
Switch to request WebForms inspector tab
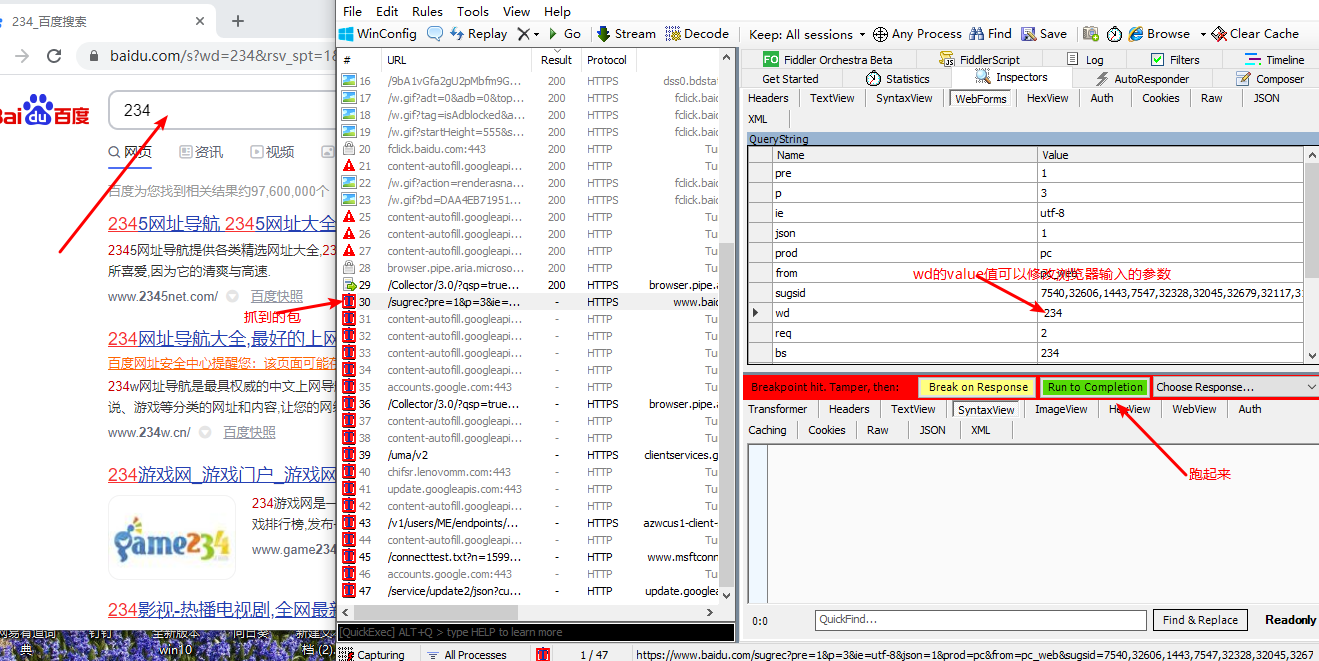click(x=981, y=99)
